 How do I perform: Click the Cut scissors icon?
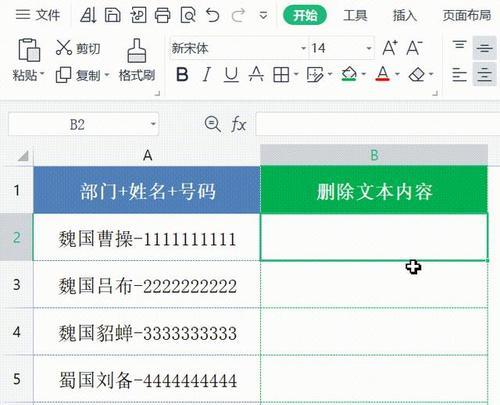point(64,47)
